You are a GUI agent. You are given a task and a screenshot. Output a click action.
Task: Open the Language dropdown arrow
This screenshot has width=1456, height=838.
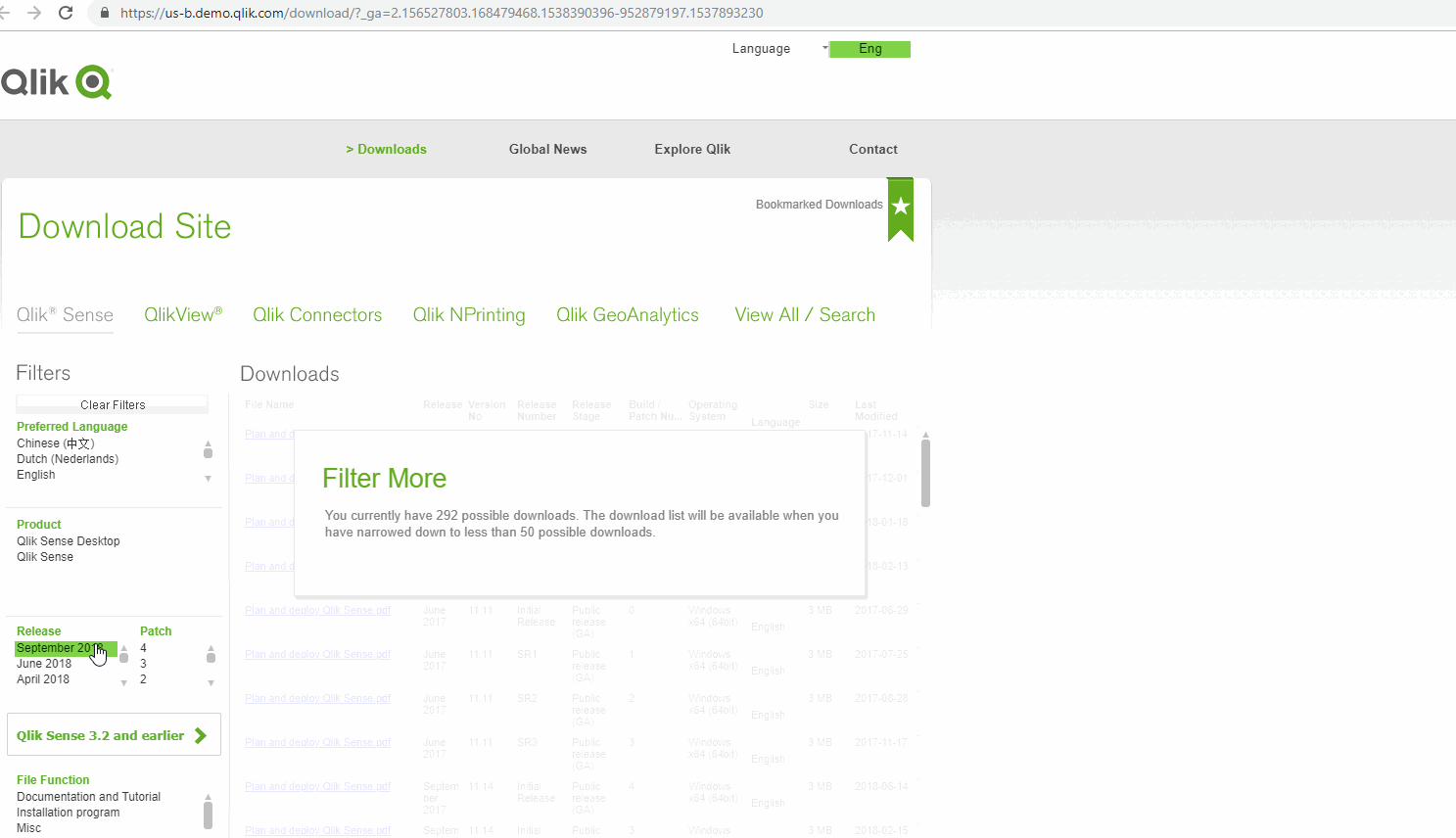pos(824,47)
